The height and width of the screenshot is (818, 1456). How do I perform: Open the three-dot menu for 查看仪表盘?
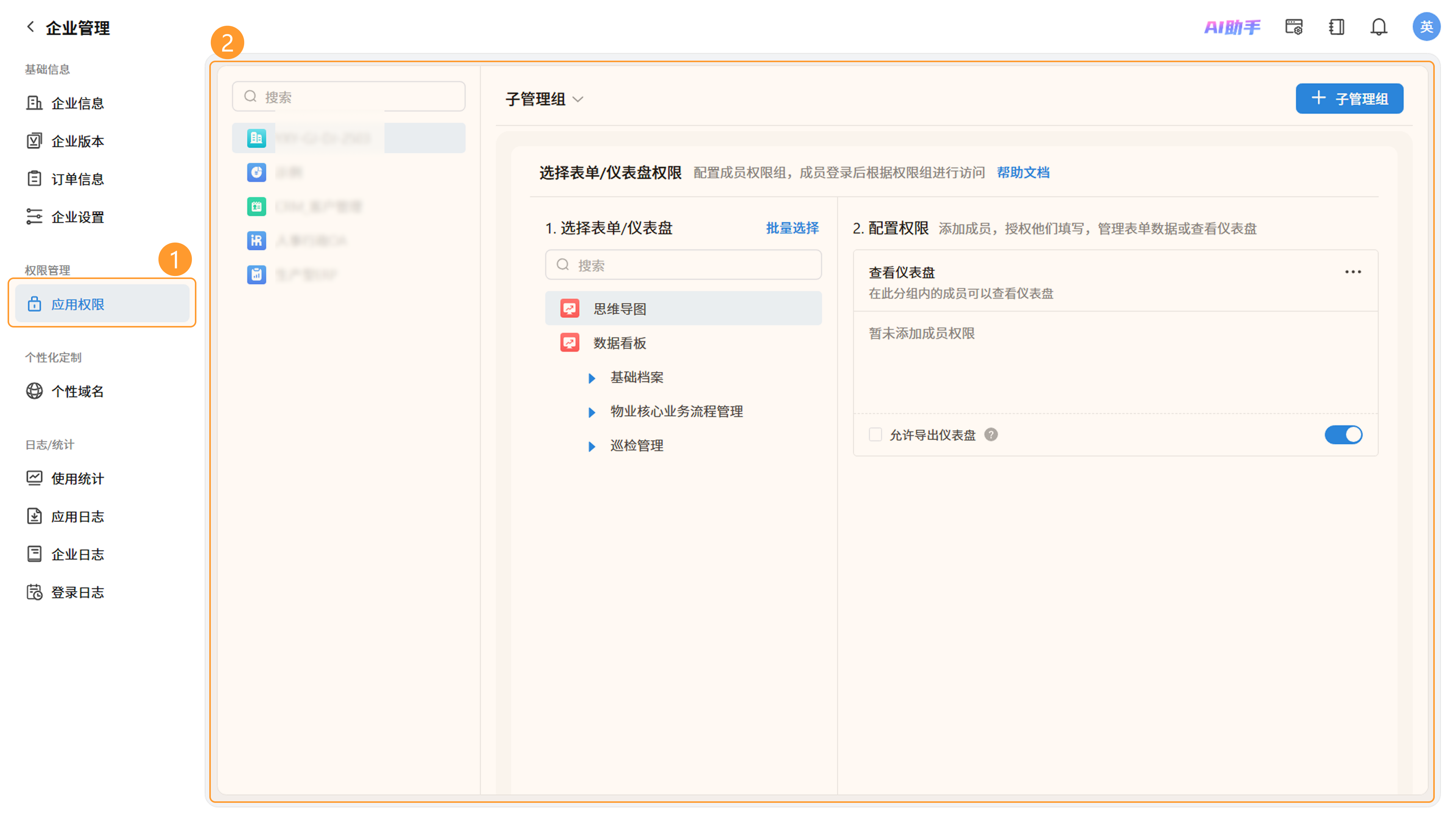1352,272
